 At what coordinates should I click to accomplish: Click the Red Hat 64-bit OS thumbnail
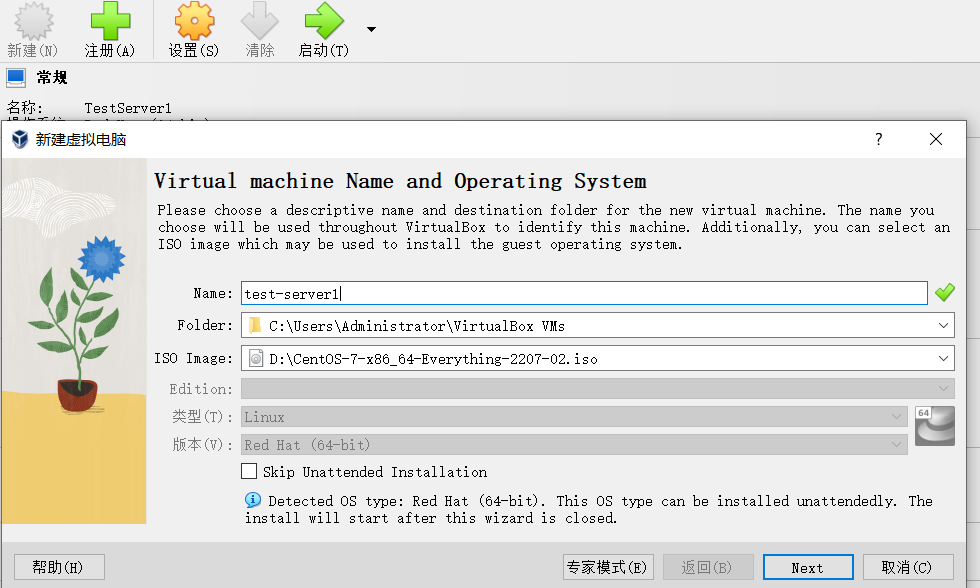(935, 426)
